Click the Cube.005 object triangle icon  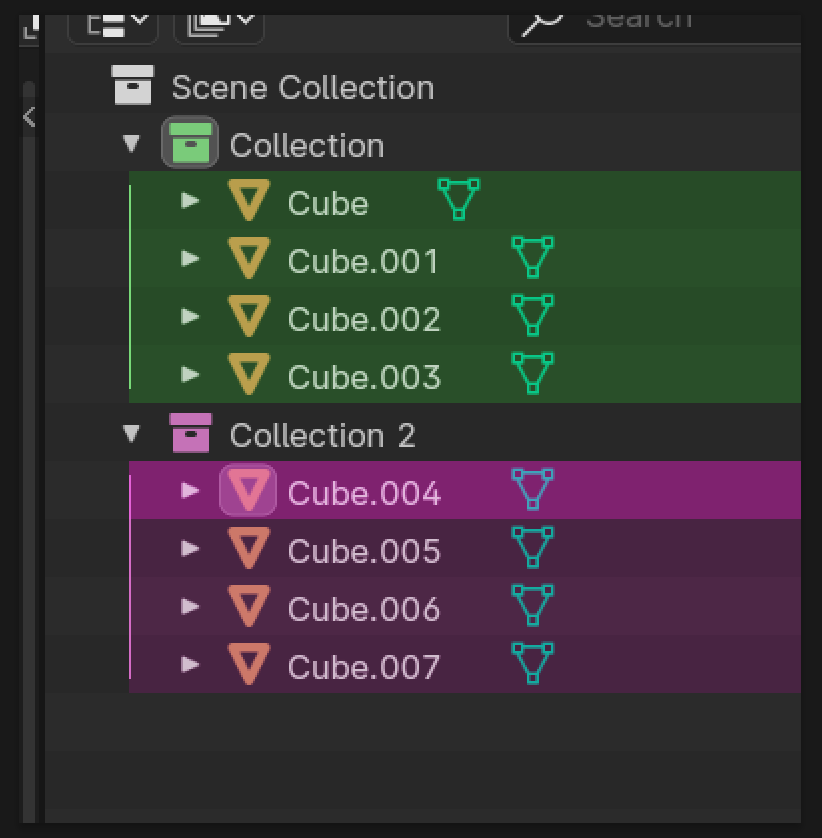point(249,548)
